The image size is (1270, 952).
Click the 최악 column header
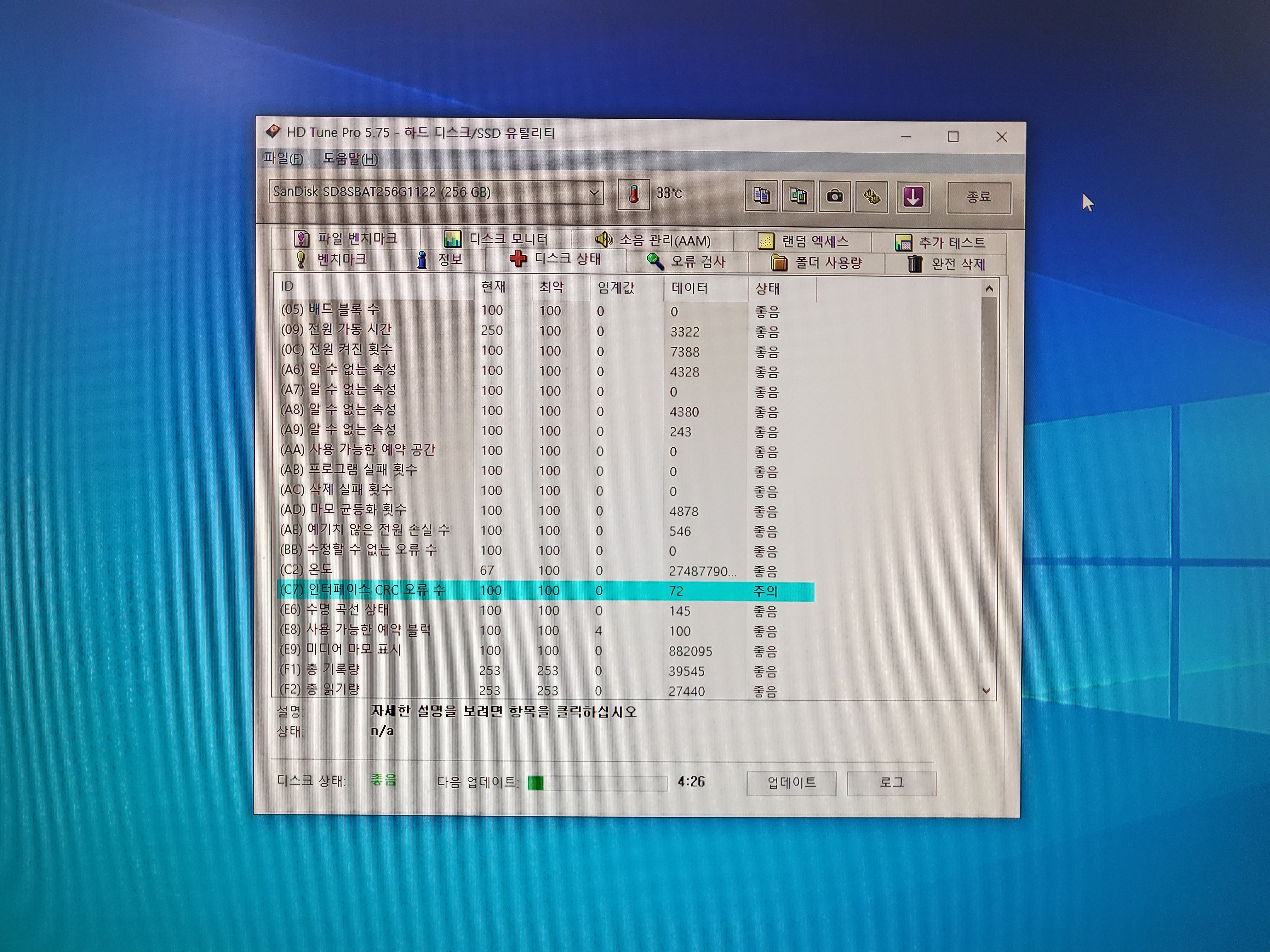pyautogui.click(x=561, y=288)
